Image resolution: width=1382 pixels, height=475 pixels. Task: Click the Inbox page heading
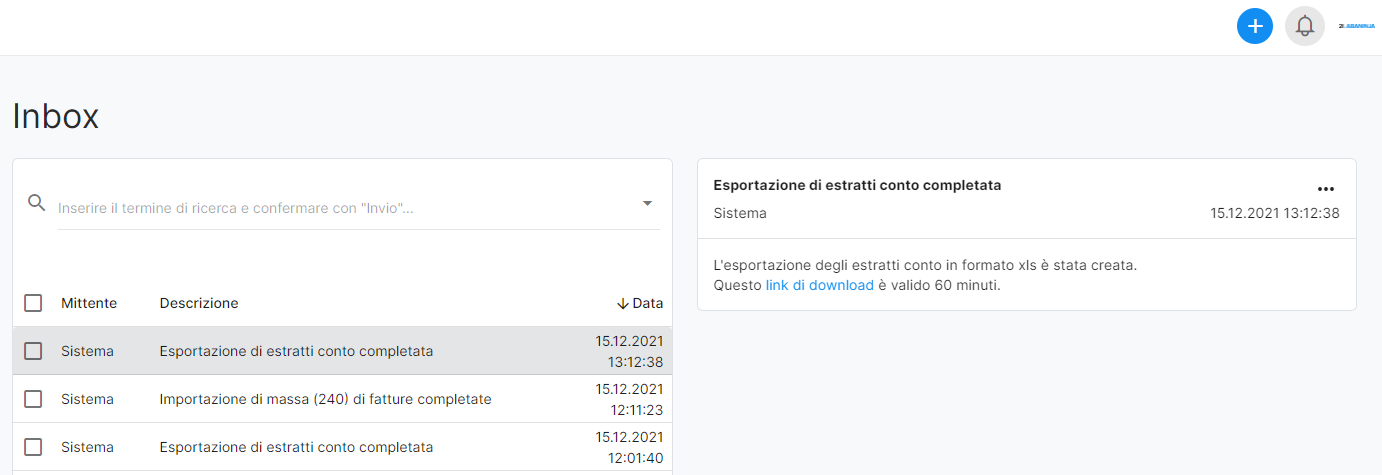56,116
